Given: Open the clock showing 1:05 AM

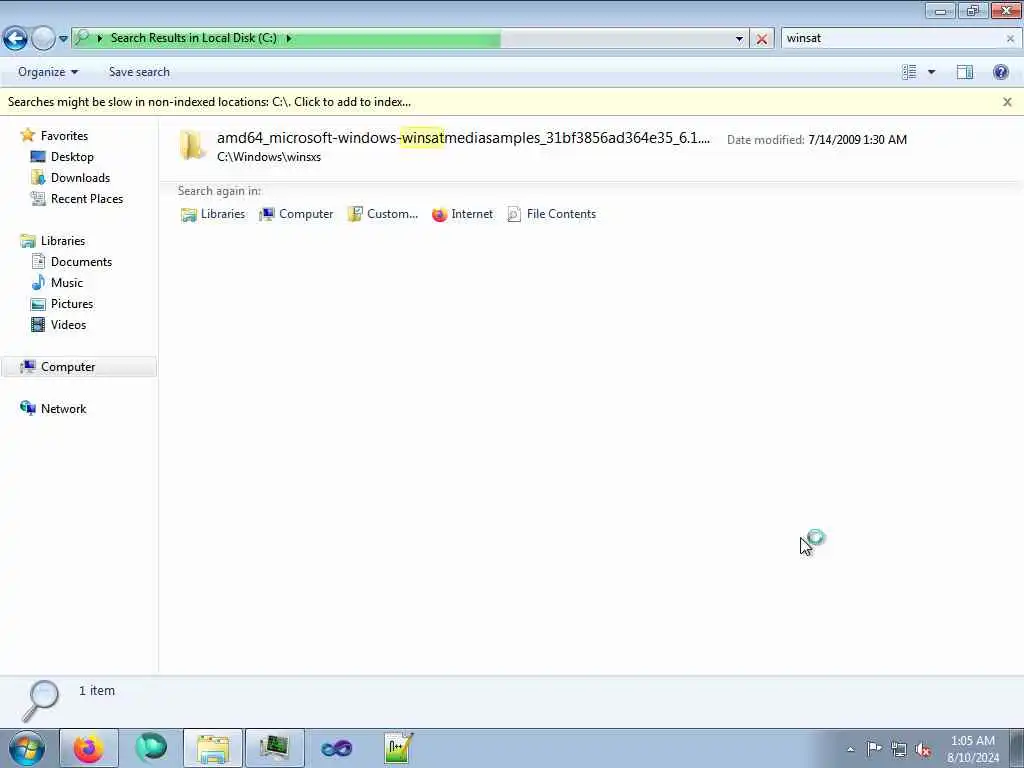Looking at the screenshot, I should (x=972, y=749).
